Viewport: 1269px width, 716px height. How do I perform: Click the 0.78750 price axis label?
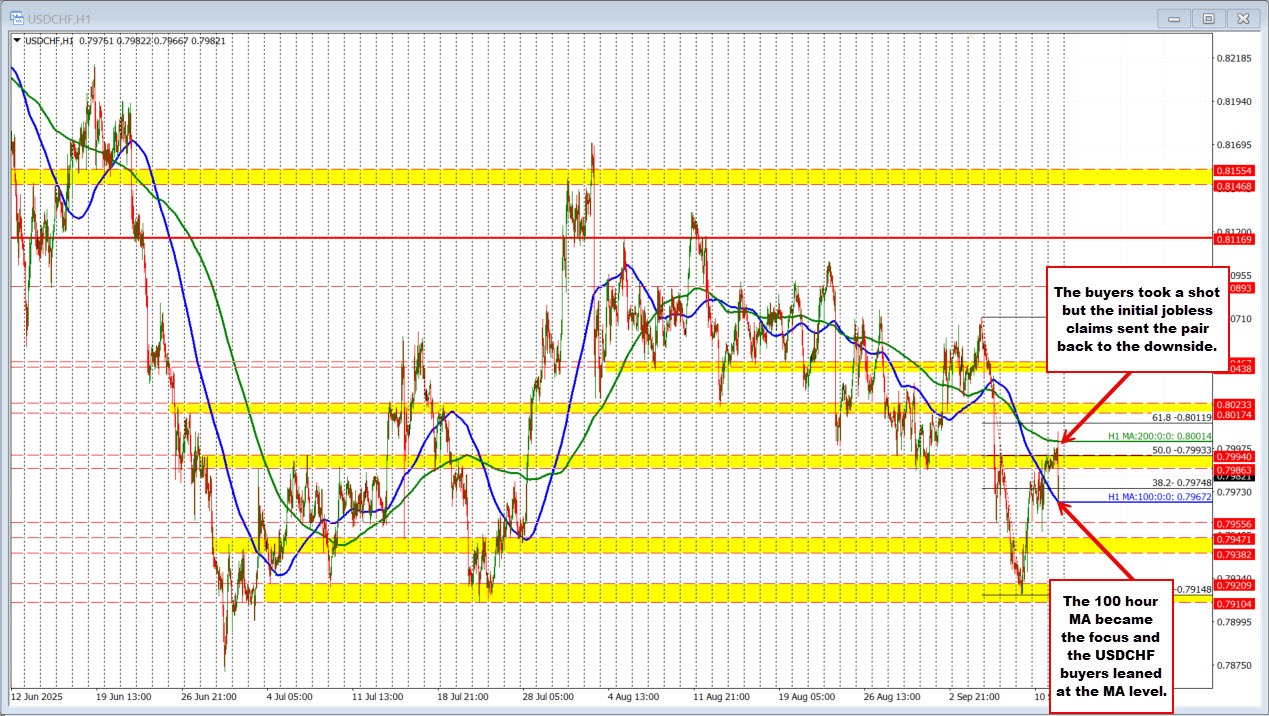point(1233,665)
